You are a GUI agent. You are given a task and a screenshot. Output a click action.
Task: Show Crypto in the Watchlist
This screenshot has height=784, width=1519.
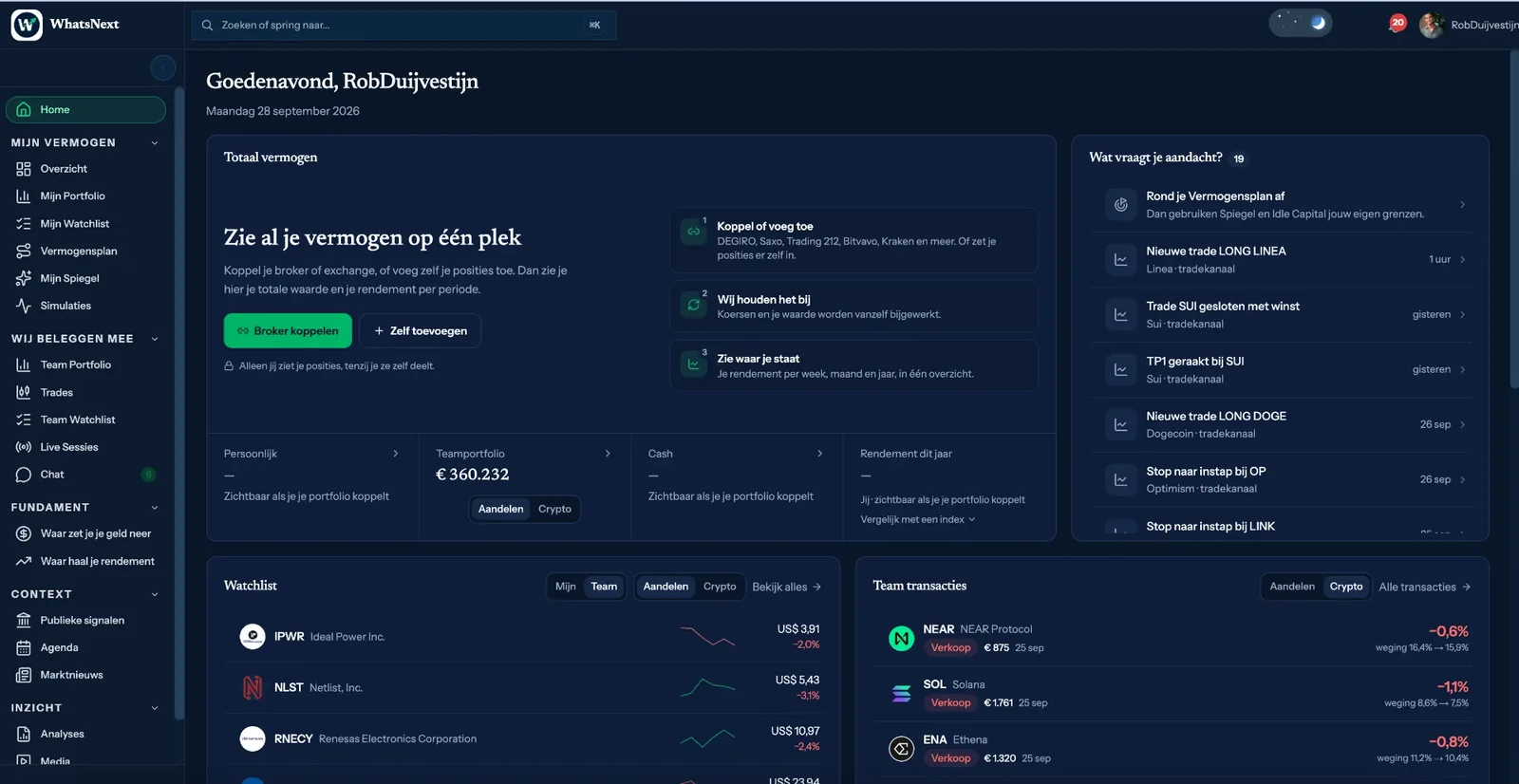coord(720,587)
